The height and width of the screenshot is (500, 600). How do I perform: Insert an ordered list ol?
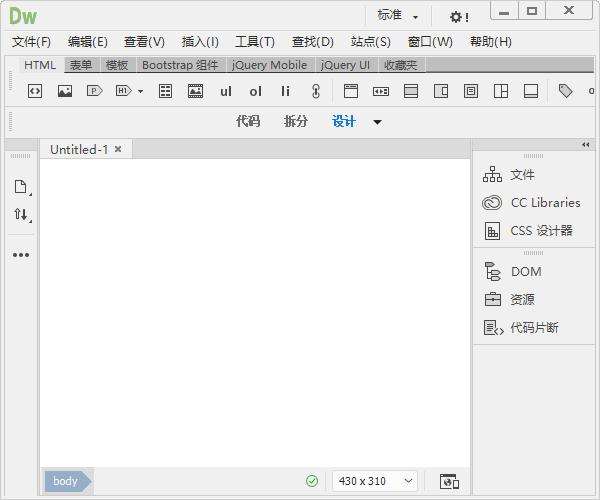256,91
